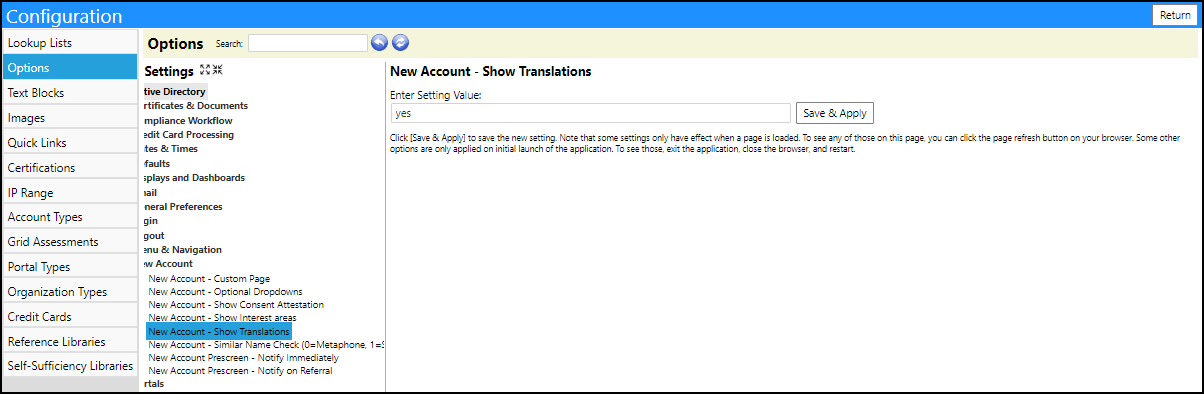Open Organization Types section
The image size is (1204, 394).
point(69,292)
